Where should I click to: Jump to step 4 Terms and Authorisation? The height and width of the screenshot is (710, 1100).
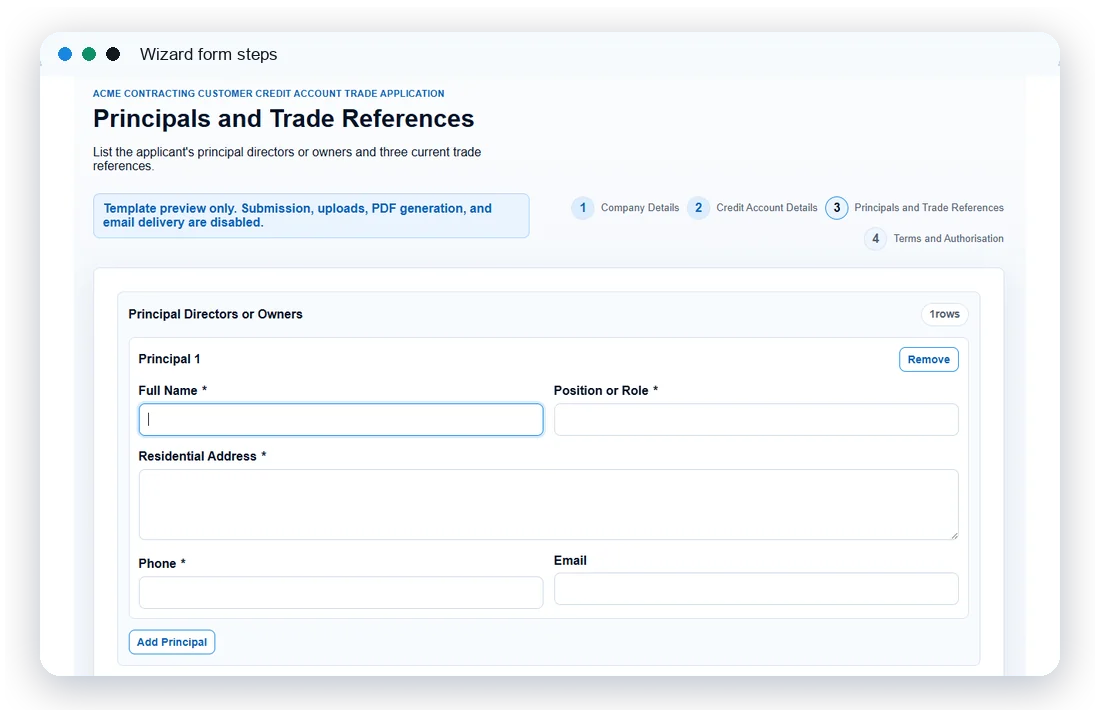point(934,239)
